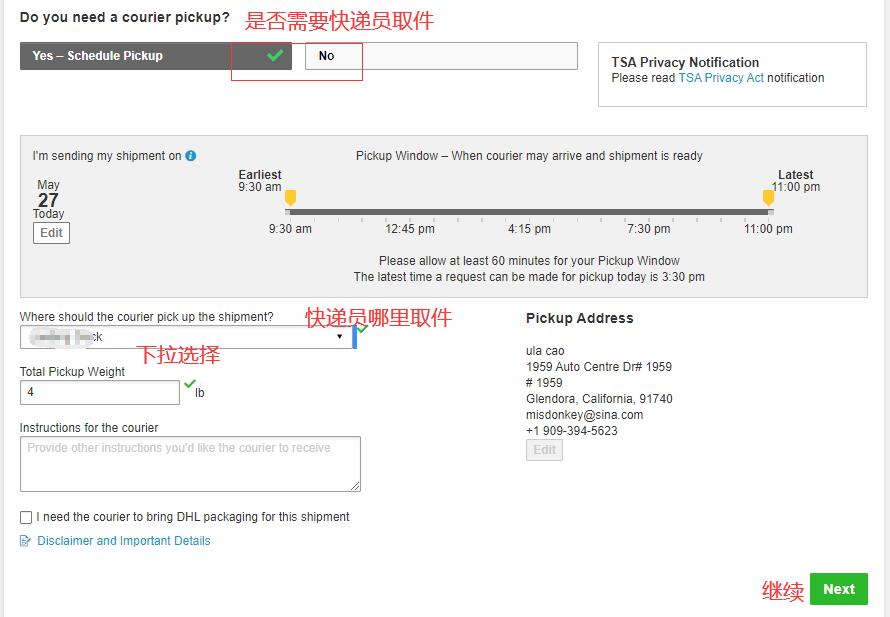Enable courier to bring DHL packaging checkbox
This screenshot has width=890, height=617.
pos(26,517)
